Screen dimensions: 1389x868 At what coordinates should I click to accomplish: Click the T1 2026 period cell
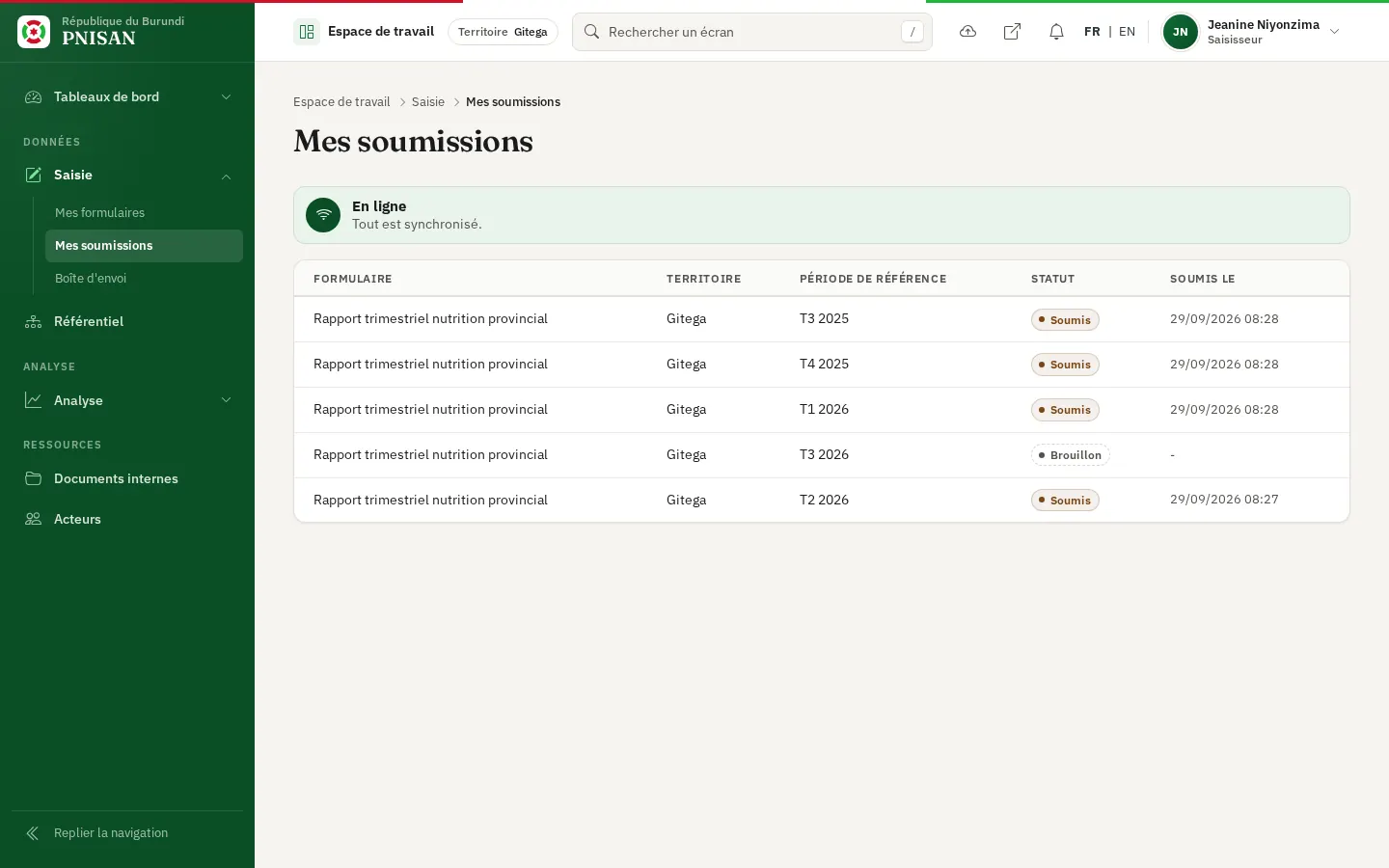click(824, 410)
